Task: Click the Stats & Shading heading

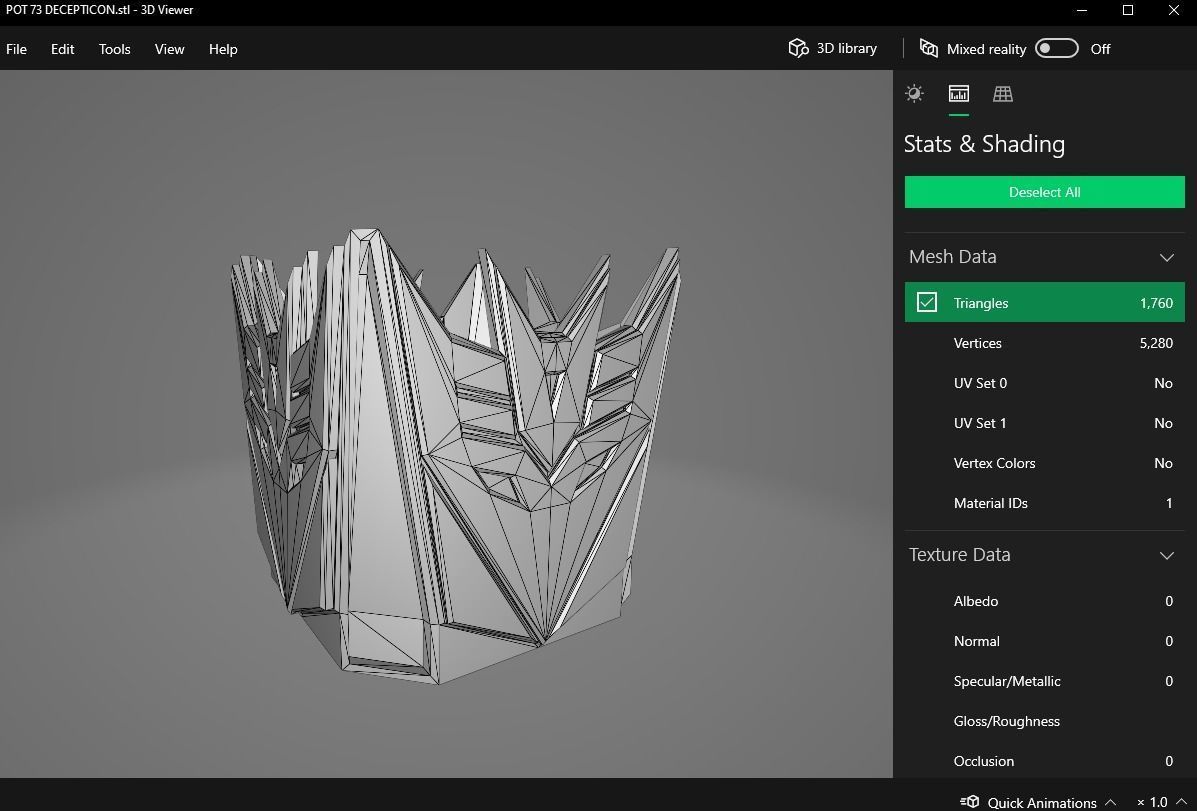Action: pos(984,144)
